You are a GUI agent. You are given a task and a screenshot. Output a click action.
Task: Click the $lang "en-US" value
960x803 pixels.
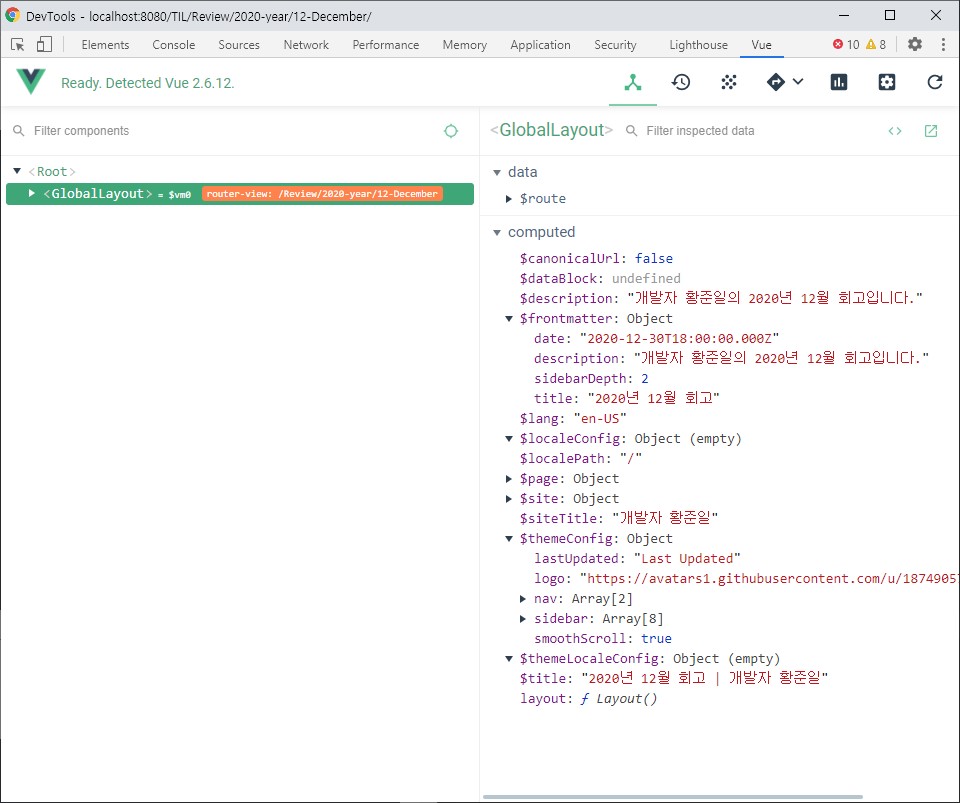coord(599,419)
